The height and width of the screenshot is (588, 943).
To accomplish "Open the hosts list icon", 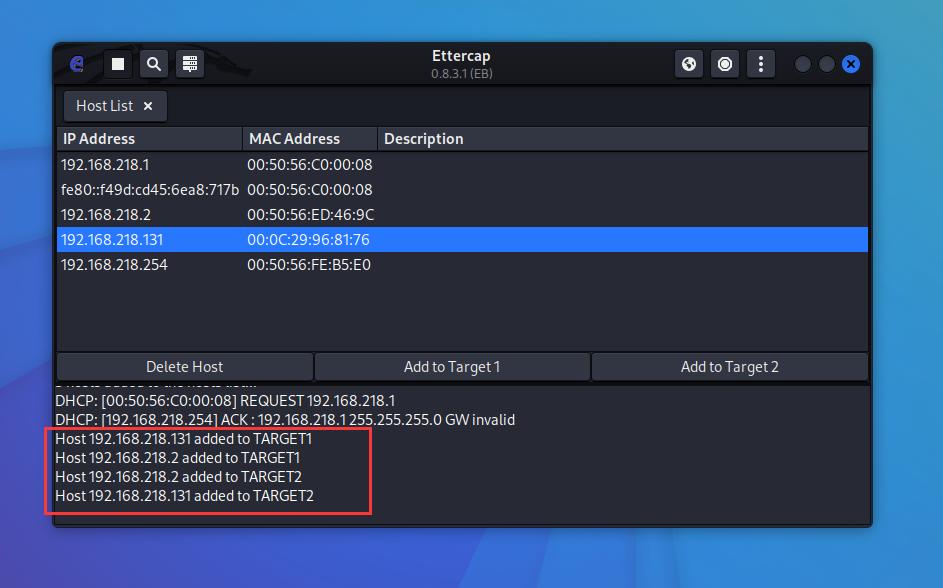I will coord(190,64).
